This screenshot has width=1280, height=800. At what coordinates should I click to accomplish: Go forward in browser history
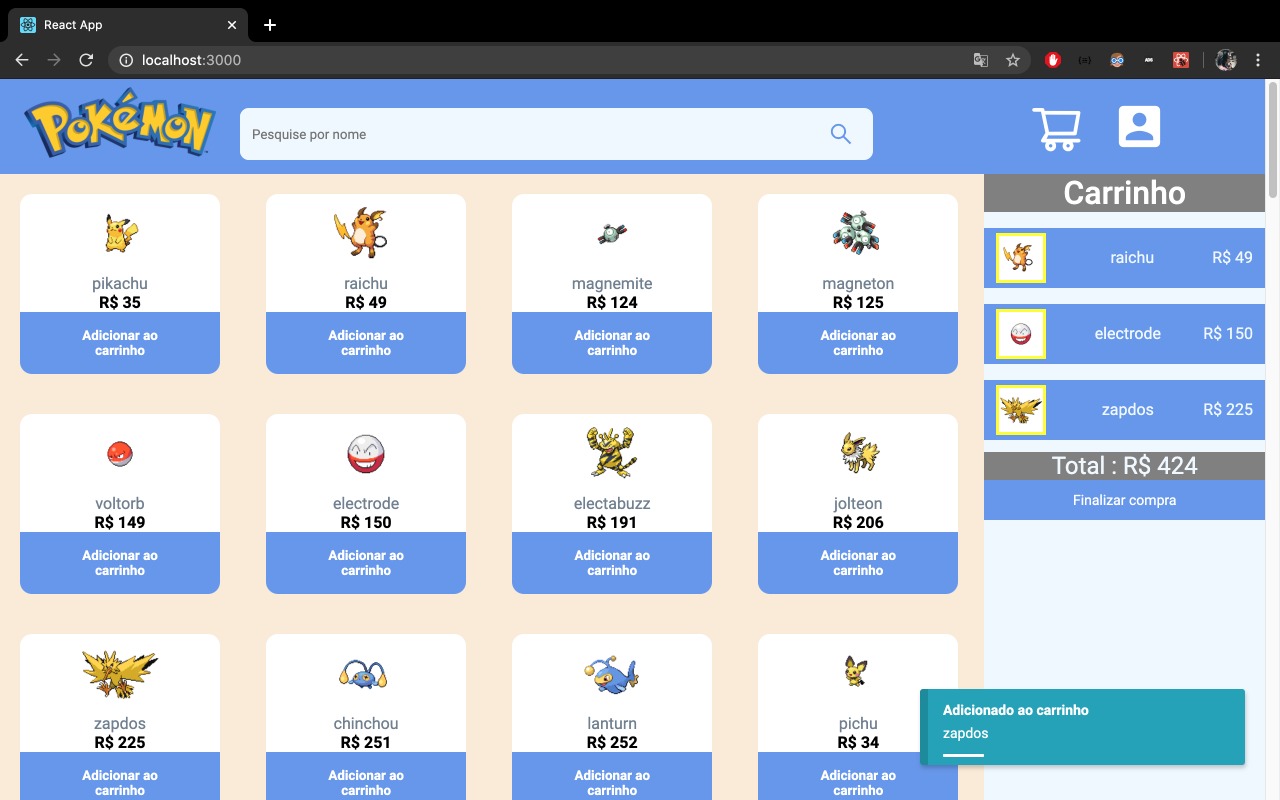point(54,60)
